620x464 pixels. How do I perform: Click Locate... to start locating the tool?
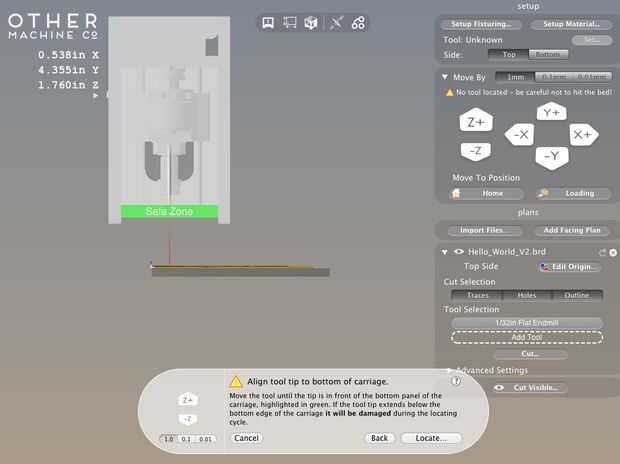click(431, 438)
